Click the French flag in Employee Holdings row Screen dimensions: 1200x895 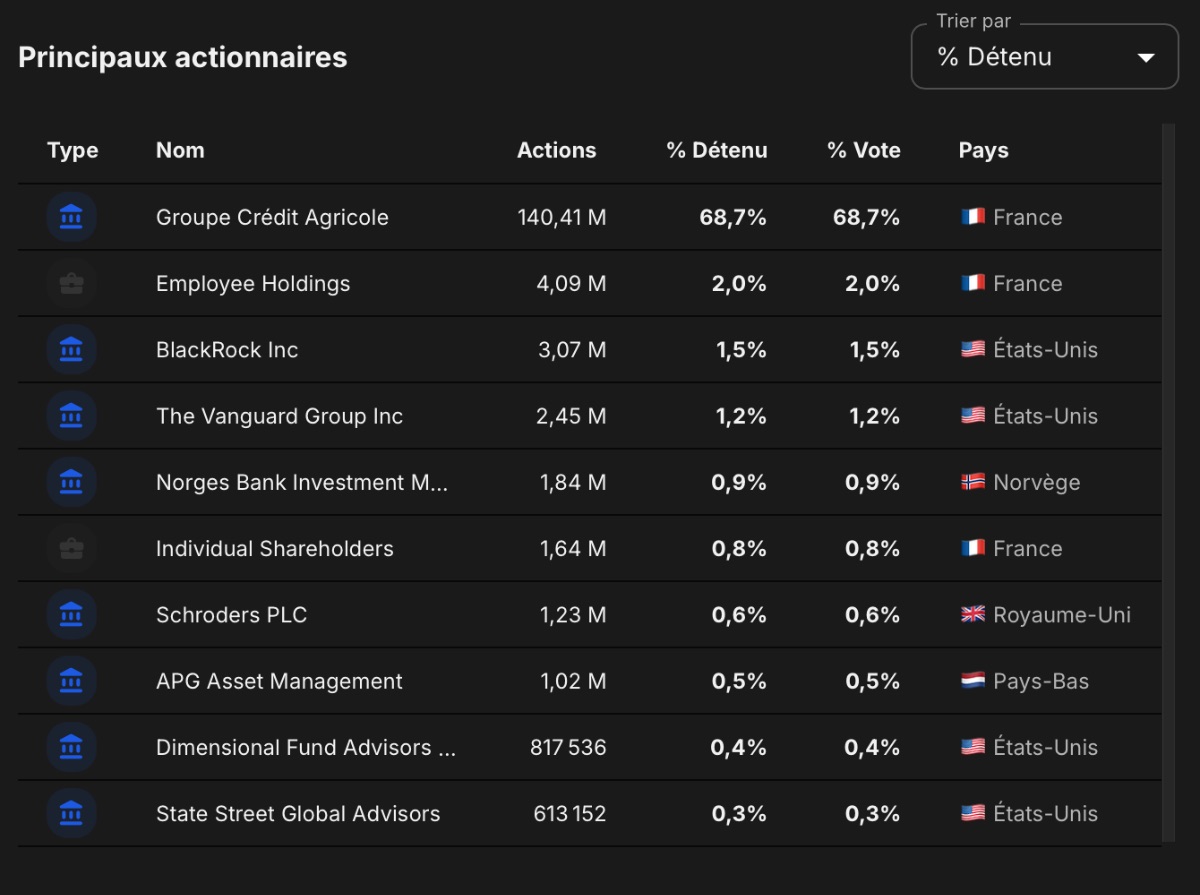[973, 284]
